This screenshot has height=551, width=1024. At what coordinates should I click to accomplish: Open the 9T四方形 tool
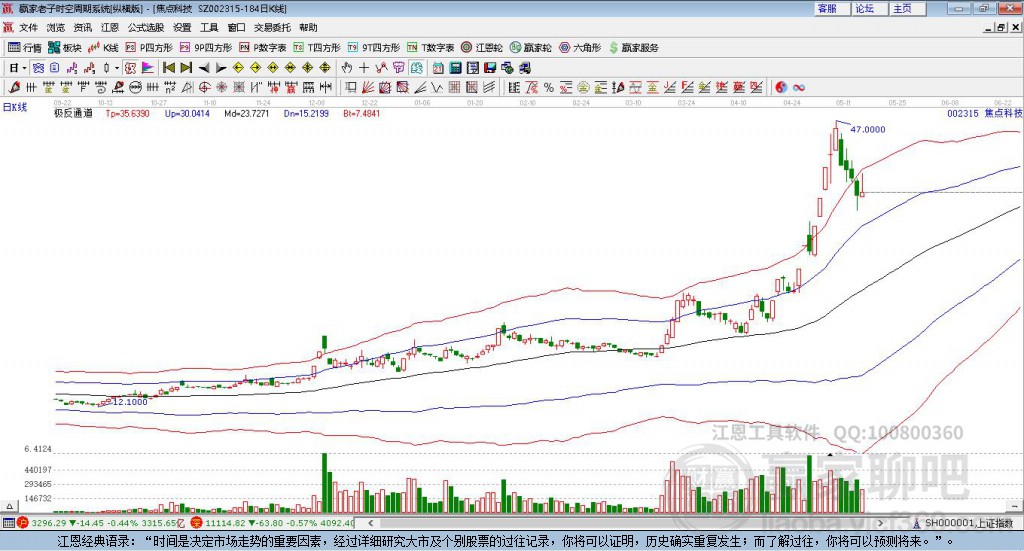374,48
